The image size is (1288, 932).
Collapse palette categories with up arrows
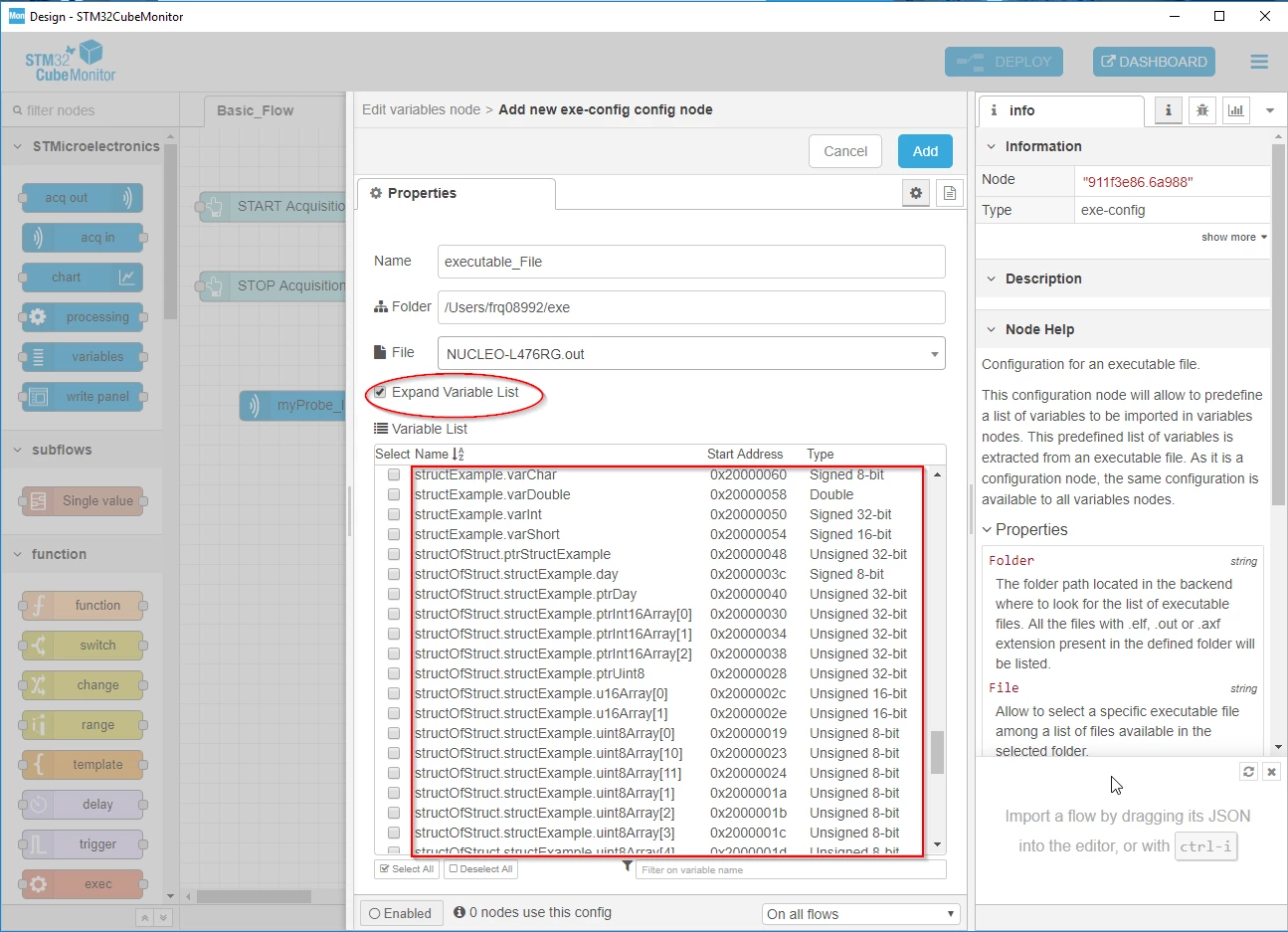pos(144,918)
